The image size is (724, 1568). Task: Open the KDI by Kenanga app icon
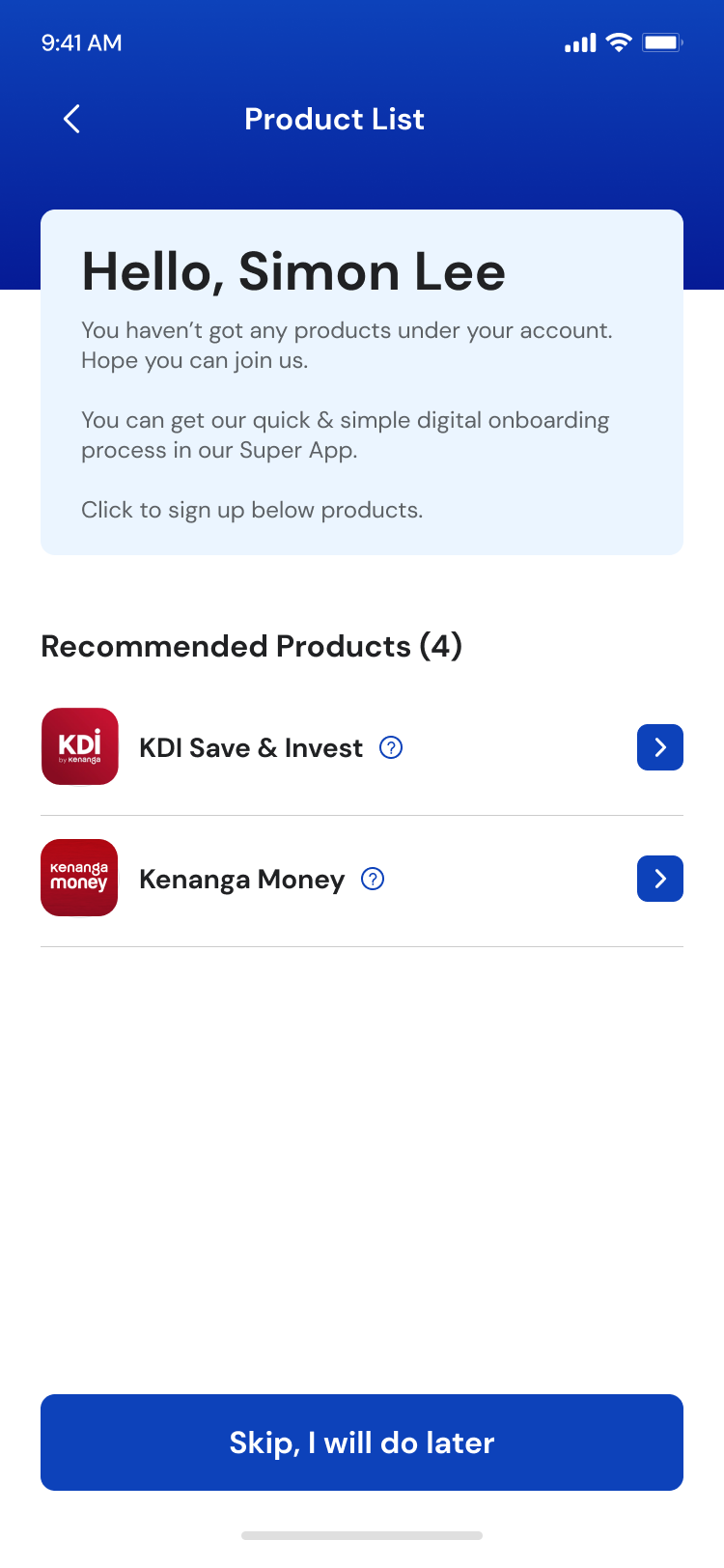coord(80,746)
